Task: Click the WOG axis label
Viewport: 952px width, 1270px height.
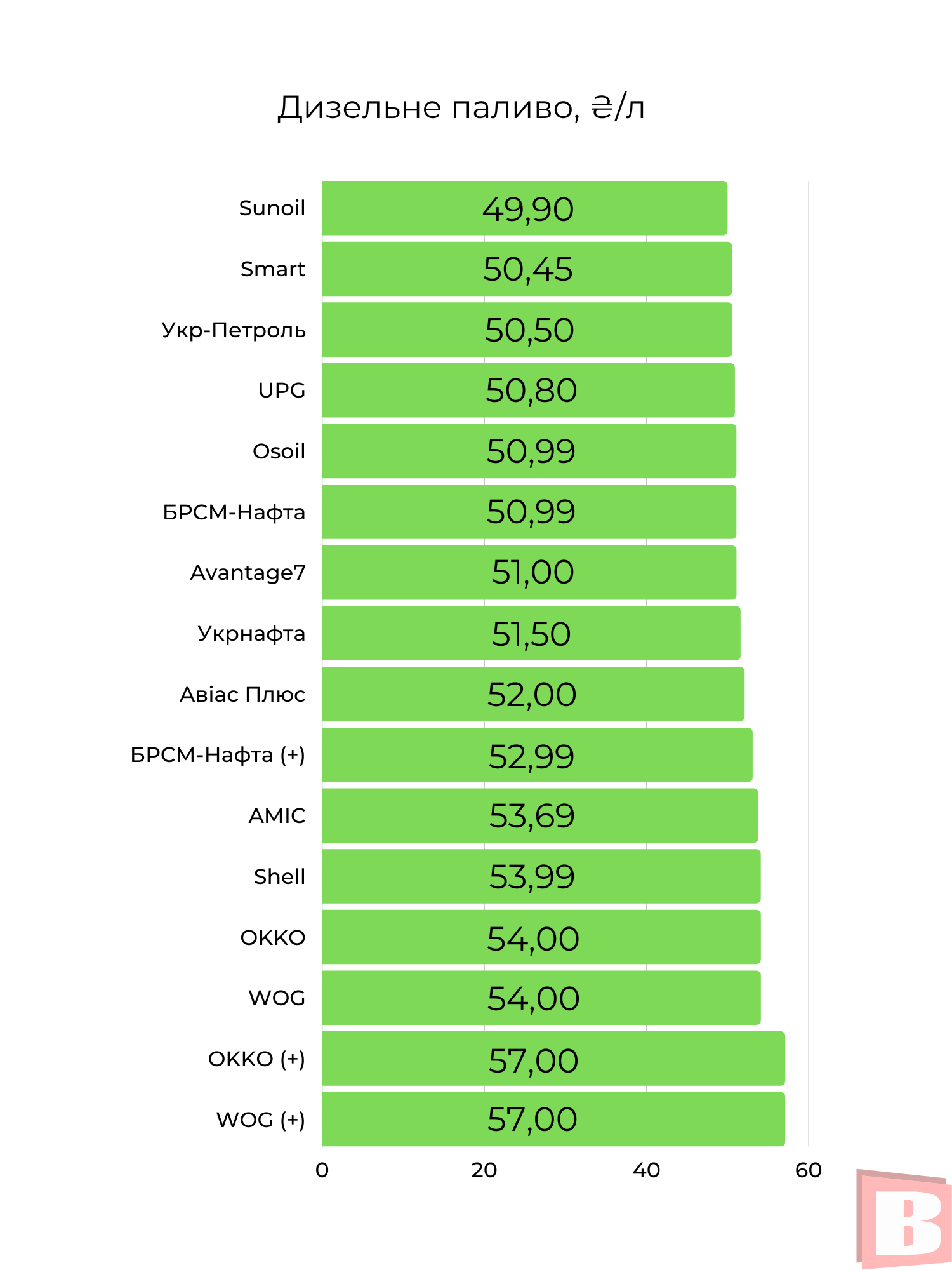Action: coord(277,998)
